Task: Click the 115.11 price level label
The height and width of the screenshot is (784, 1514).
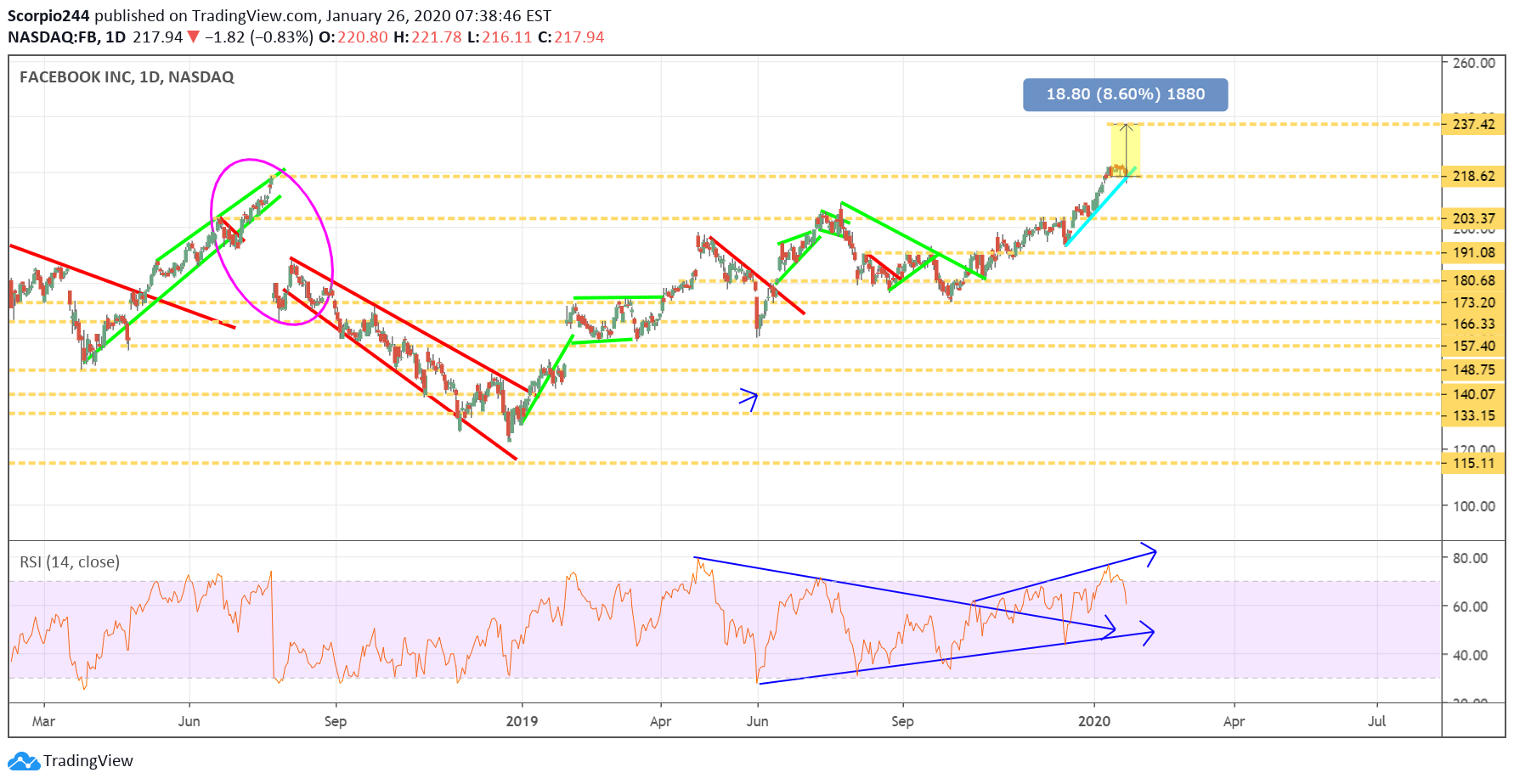Action: pos(1473,463)
